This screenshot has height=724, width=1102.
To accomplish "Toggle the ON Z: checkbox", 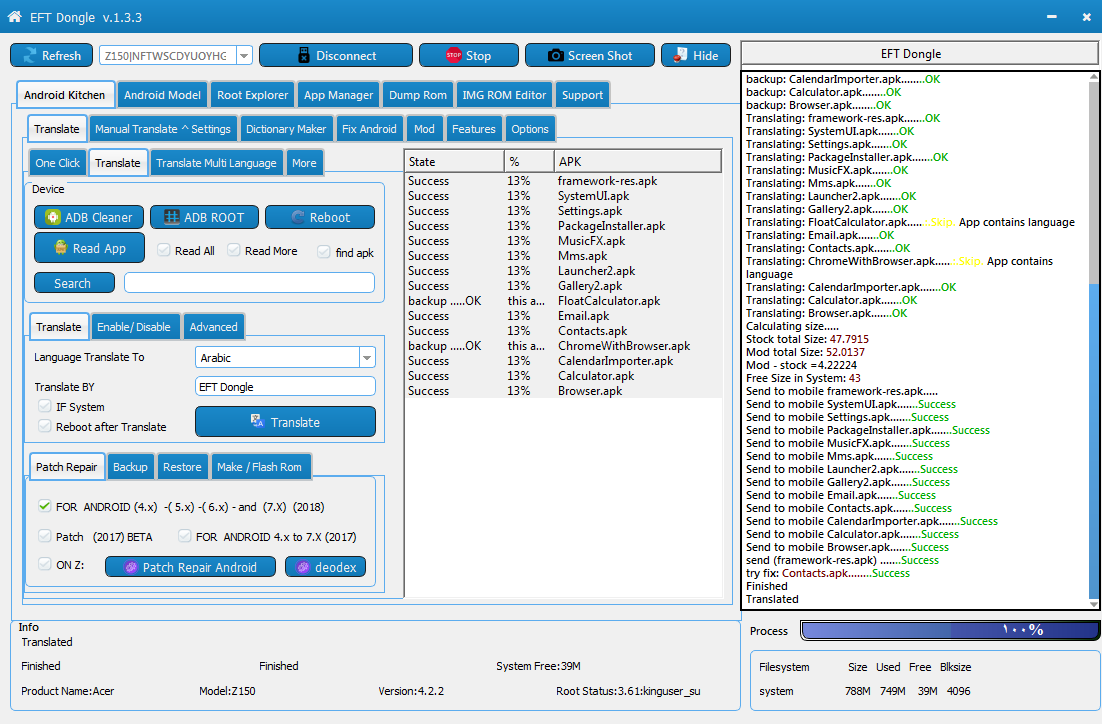I will 45,564.
